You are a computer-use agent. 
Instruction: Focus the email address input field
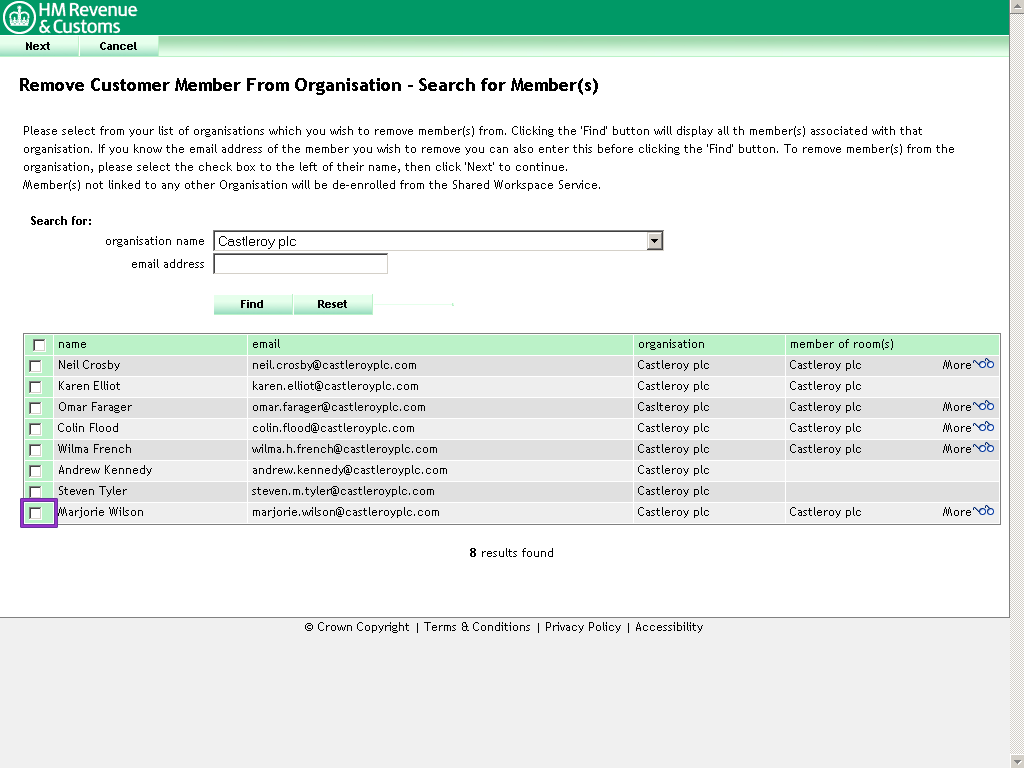(300, 264)
